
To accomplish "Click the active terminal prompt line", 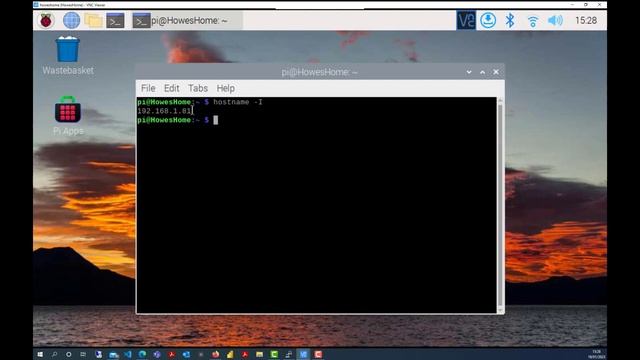I will (x=178, y=120).
